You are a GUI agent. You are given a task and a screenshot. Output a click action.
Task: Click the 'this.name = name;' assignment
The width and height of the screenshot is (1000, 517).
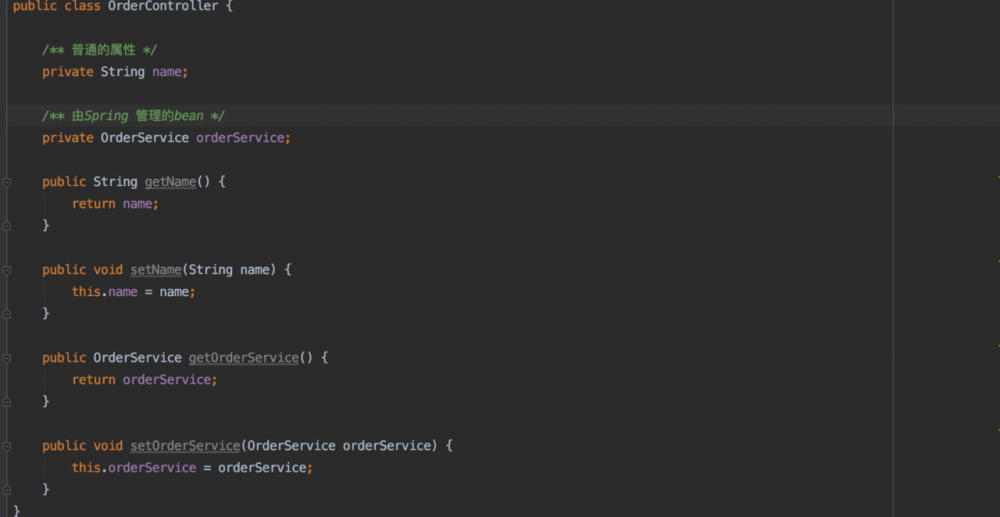tap(133, 292)
